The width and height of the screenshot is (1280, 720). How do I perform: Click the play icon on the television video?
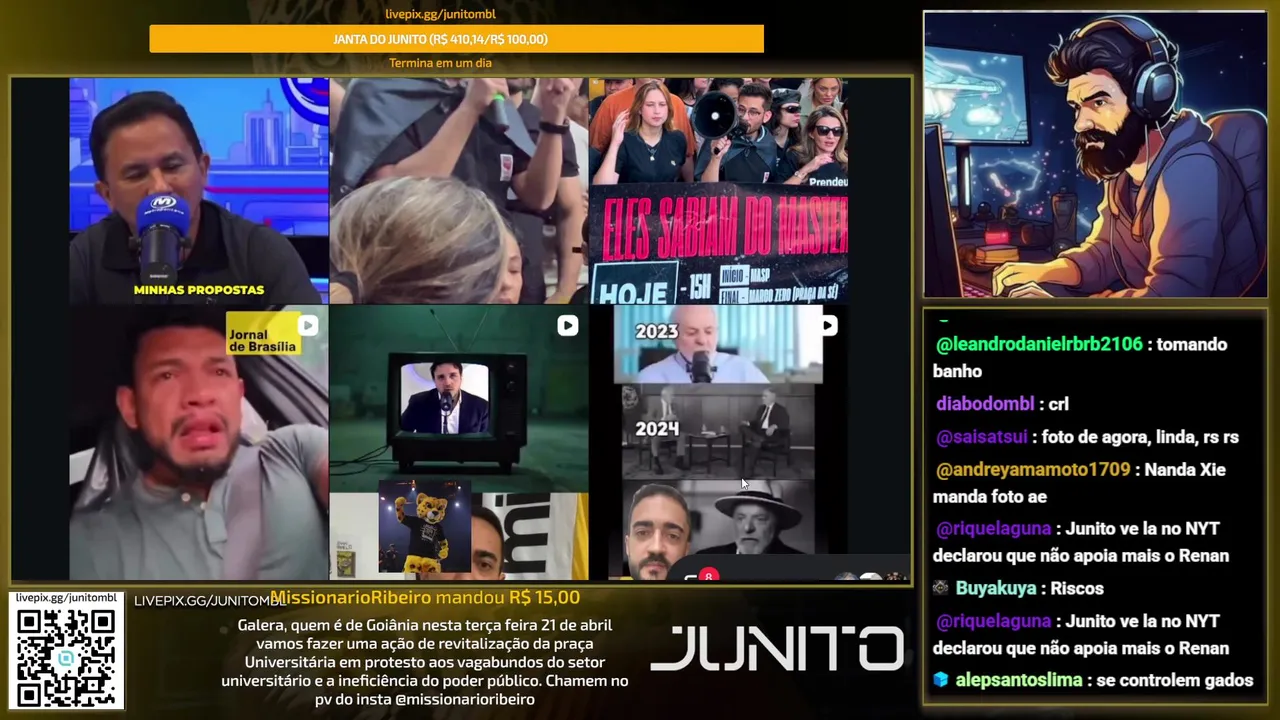pos(567,325)
